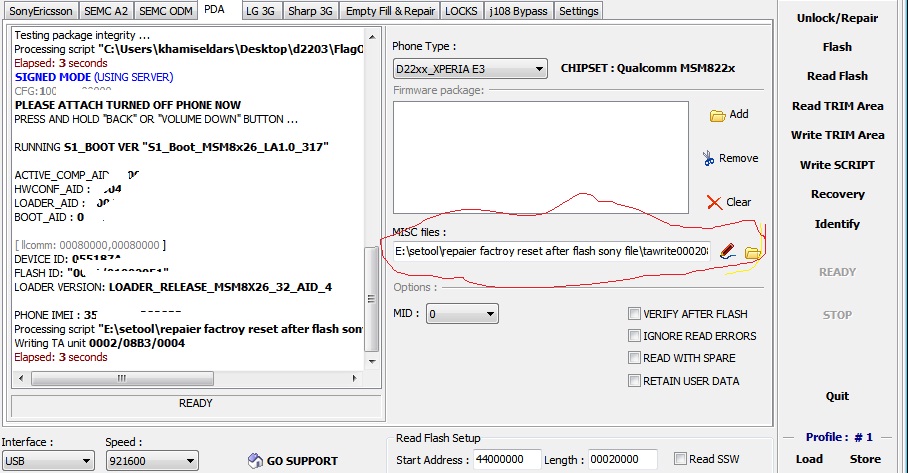
Task: Click the Flash button
Action: [x=837, y=47]
